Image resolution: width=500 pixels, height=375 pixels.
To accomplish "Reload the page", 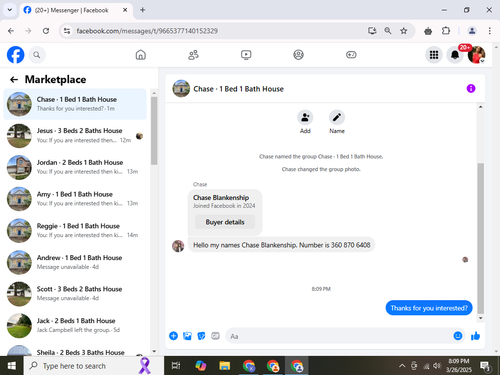I will coord(46,31).
